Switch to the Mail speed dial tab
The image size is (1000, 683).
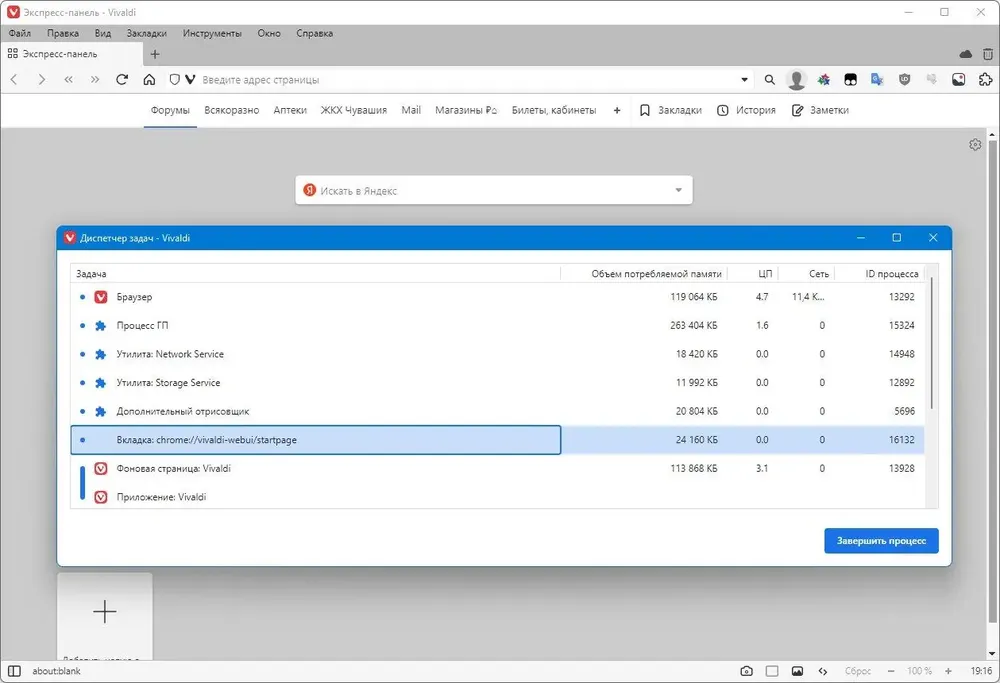(411, 110)
